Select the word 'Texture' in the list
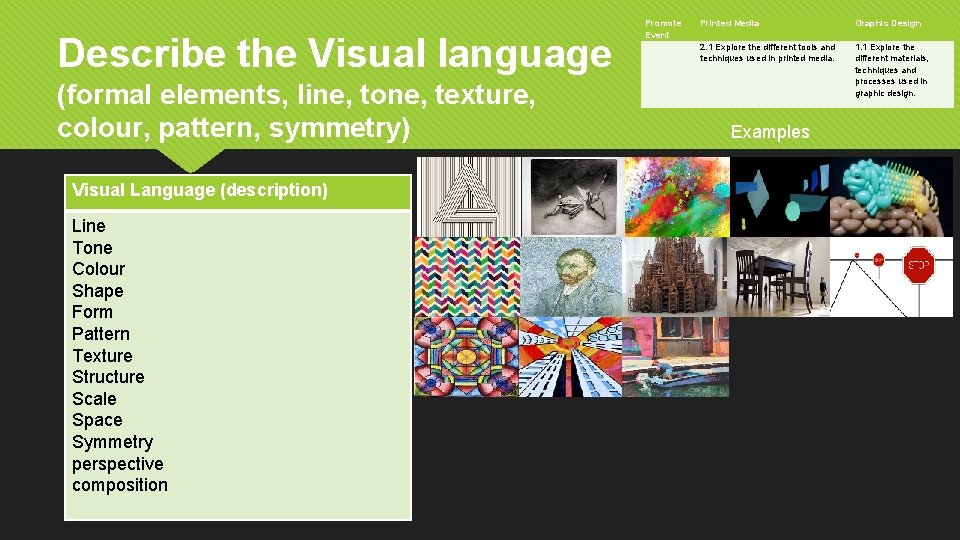The height and width of the screenshot is (540, 960). coord(102,356)
